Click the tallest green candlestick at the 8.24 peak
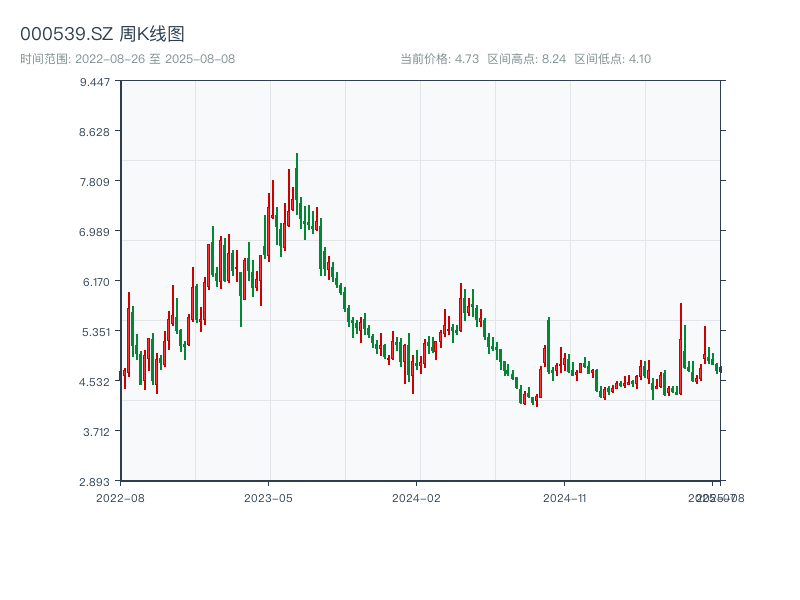Screen dimensions: 800x600 [297, 184]
